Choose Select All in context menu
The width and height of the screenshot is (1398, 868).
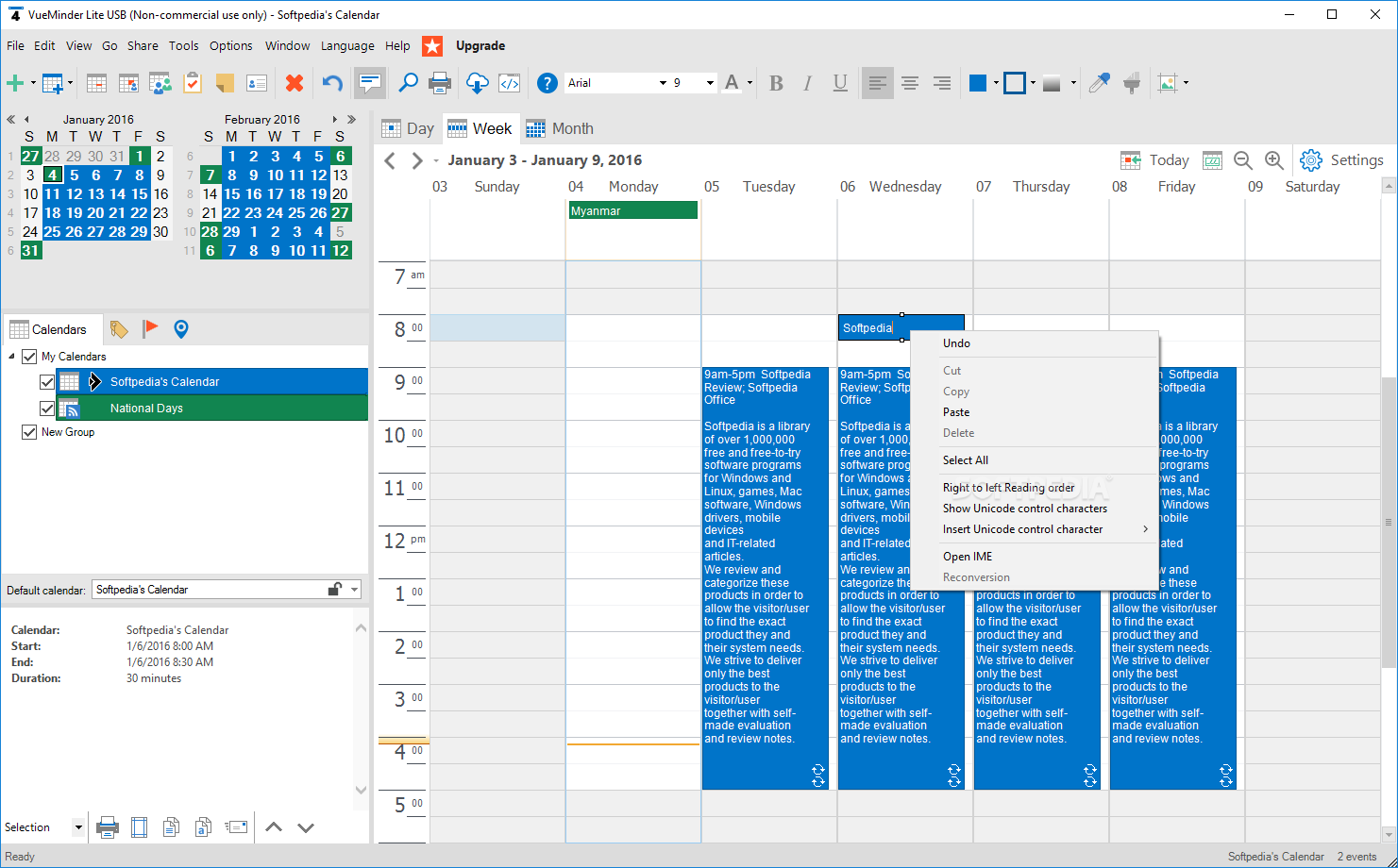(x=965, y=460)
